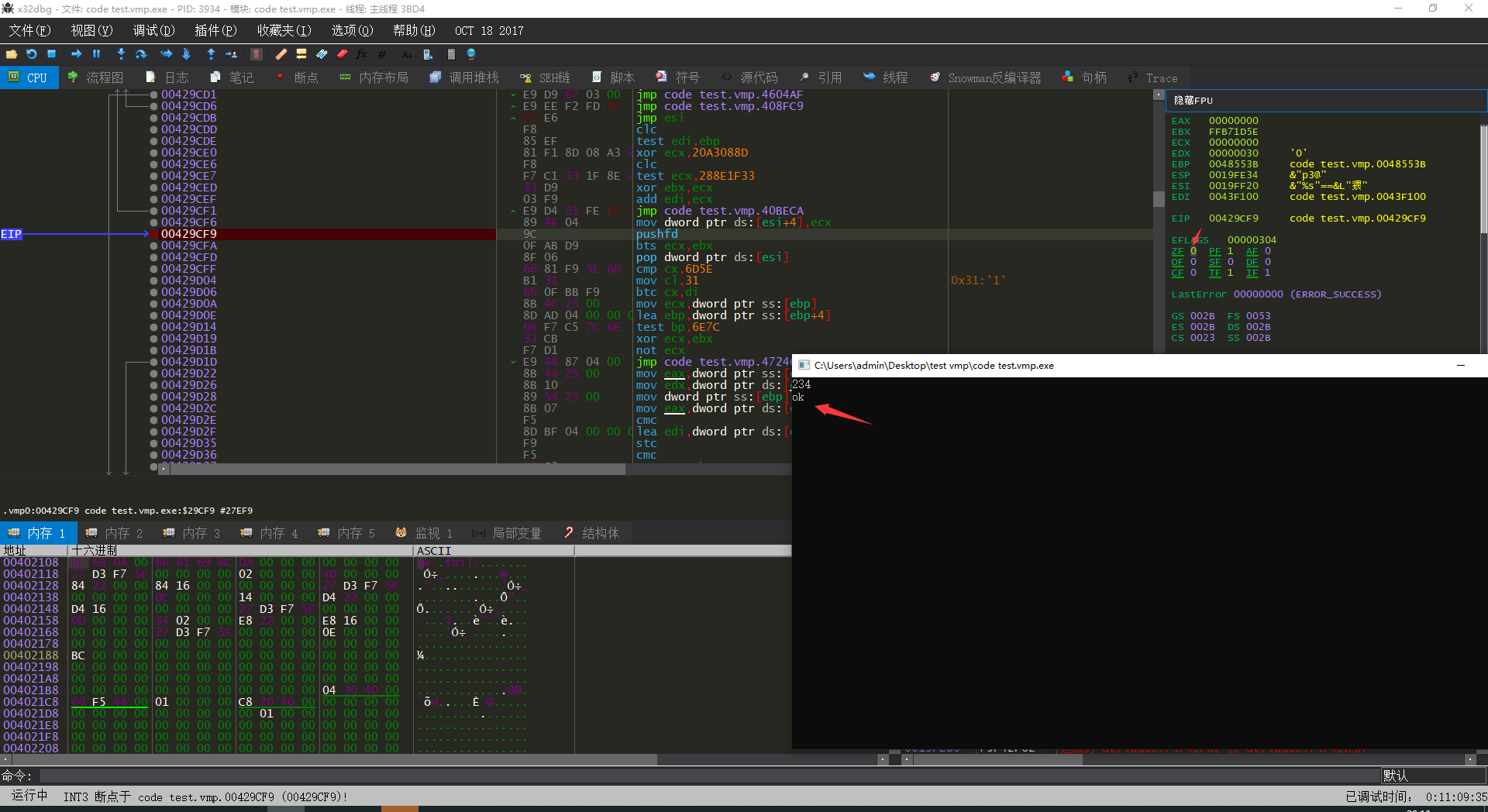The image size is (1488, 812).
Task: Find intermodular calls icon
Action: click(428, 54)
